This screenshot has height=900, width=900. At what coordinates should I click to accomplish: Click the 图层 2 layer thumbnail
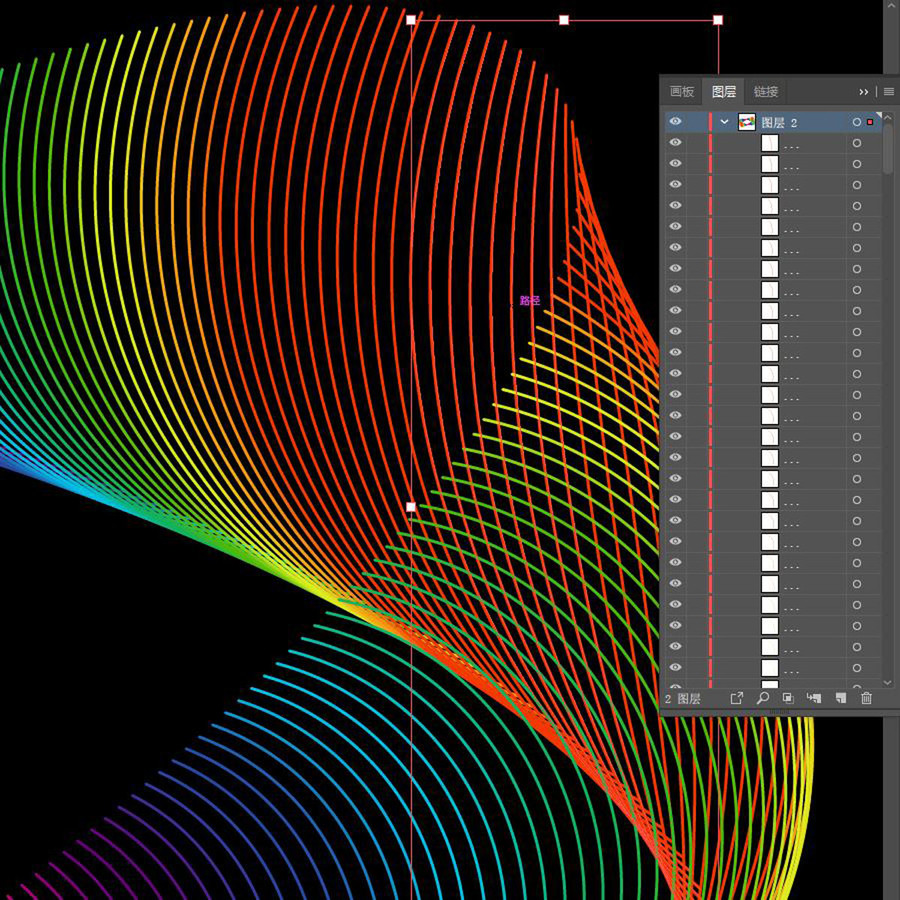[x=746, y=122]
